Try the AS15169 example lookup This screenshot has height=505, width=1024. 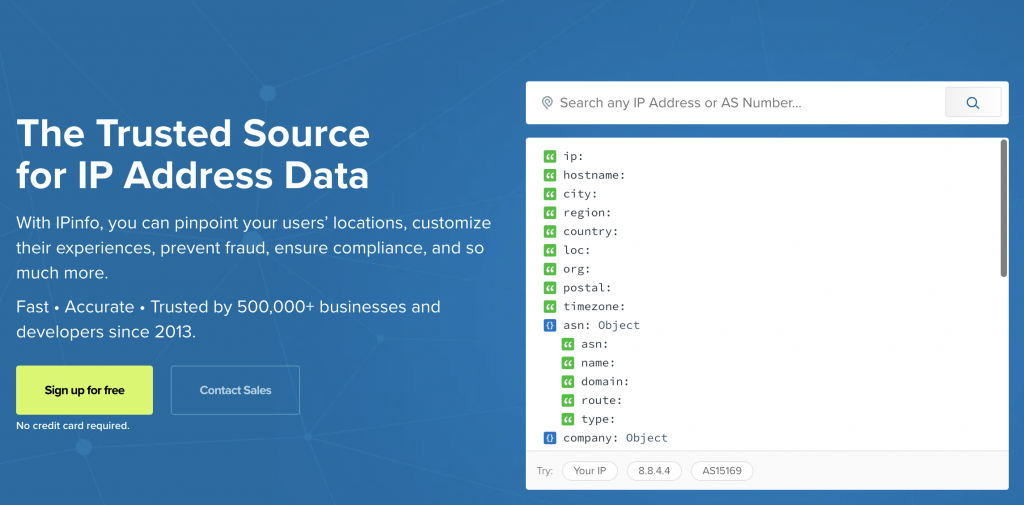tap(722, 470)
